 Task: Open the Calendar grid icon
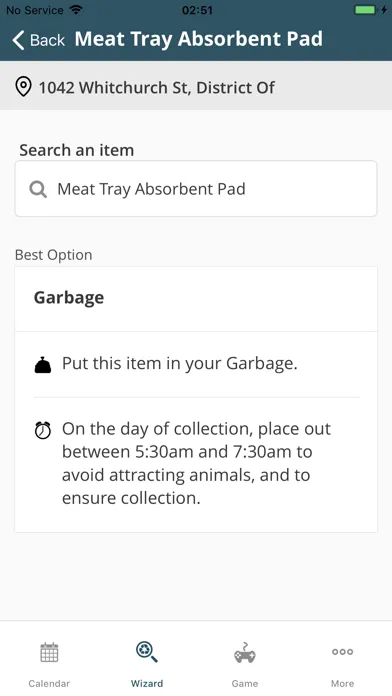(x=49, y=652)
